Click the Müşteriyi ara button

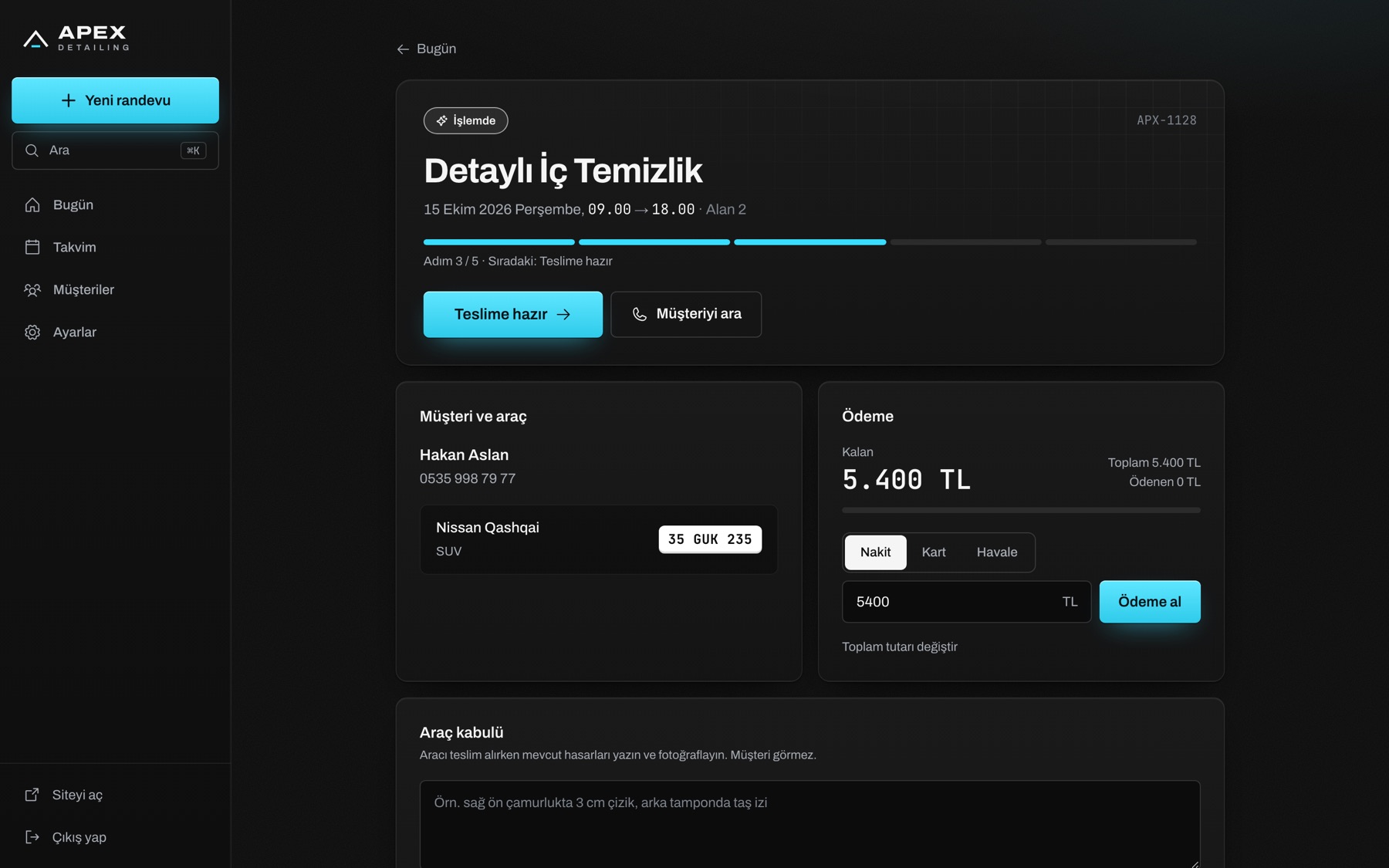(686, 314)
